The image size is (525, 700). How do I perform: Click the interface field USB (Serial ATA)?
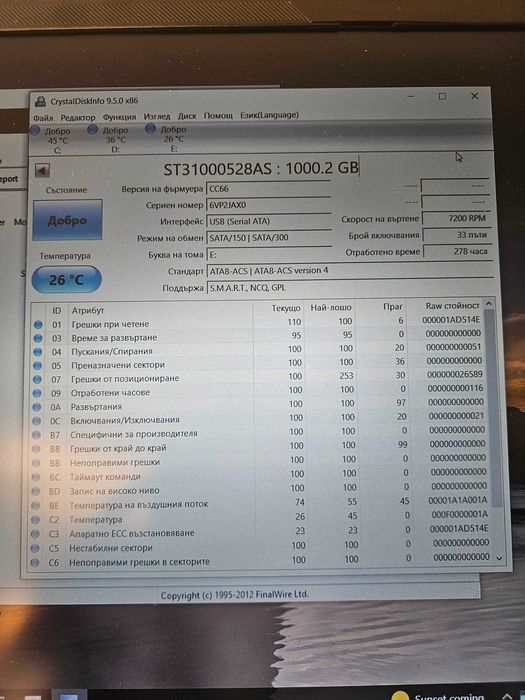(269, 221)
